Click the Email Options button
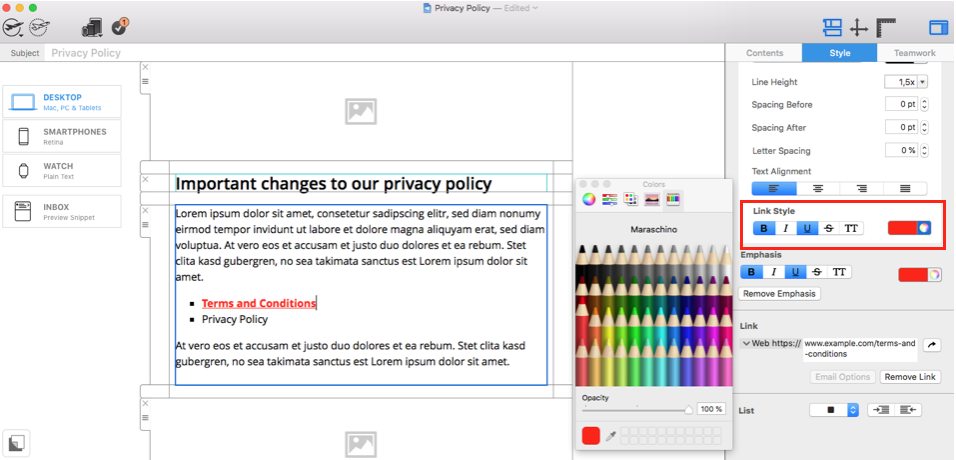 842,377
